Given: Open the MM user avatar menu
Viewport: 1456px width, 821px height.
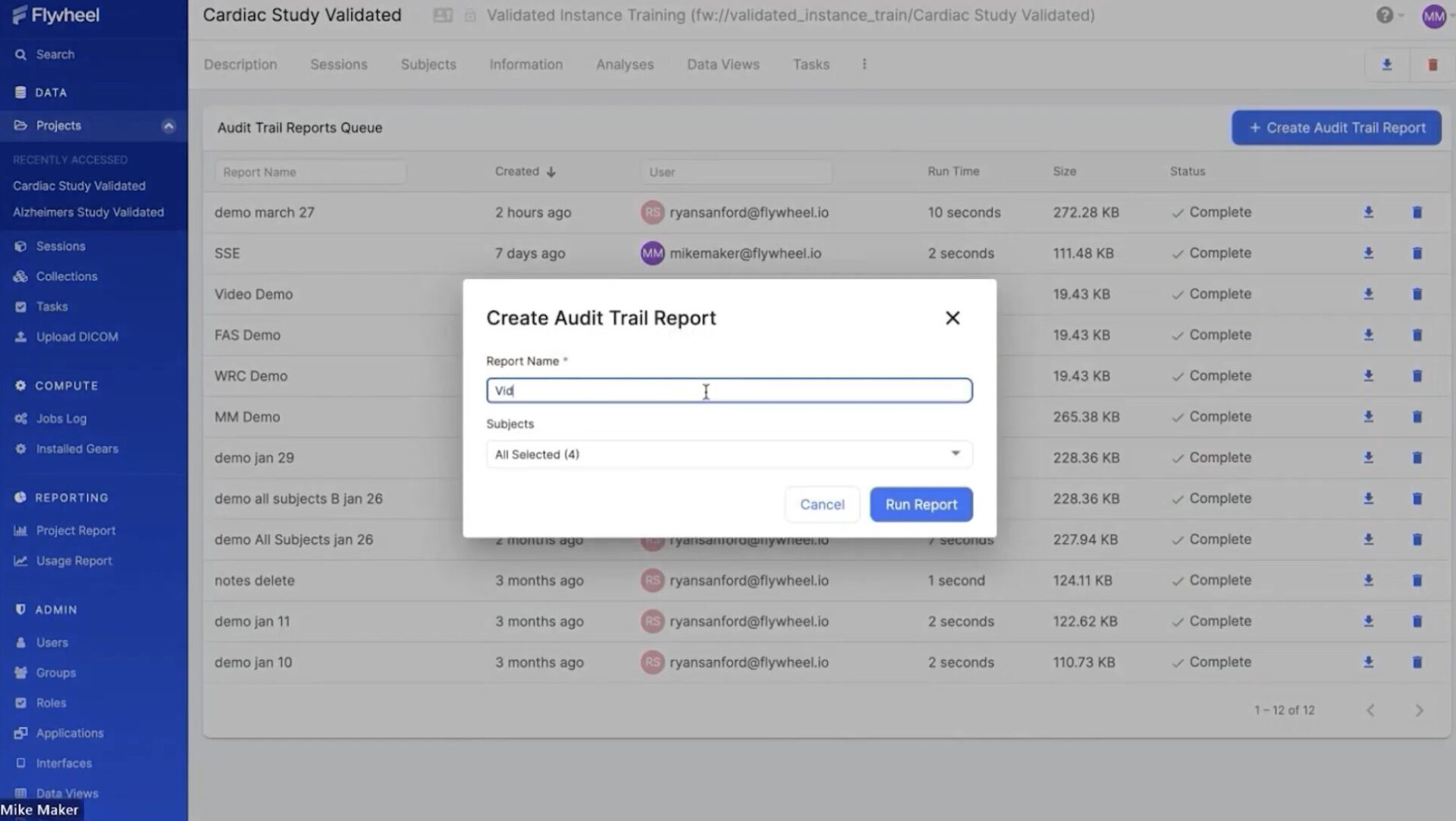Looking at the screenshot, I should click(1433, 16).
